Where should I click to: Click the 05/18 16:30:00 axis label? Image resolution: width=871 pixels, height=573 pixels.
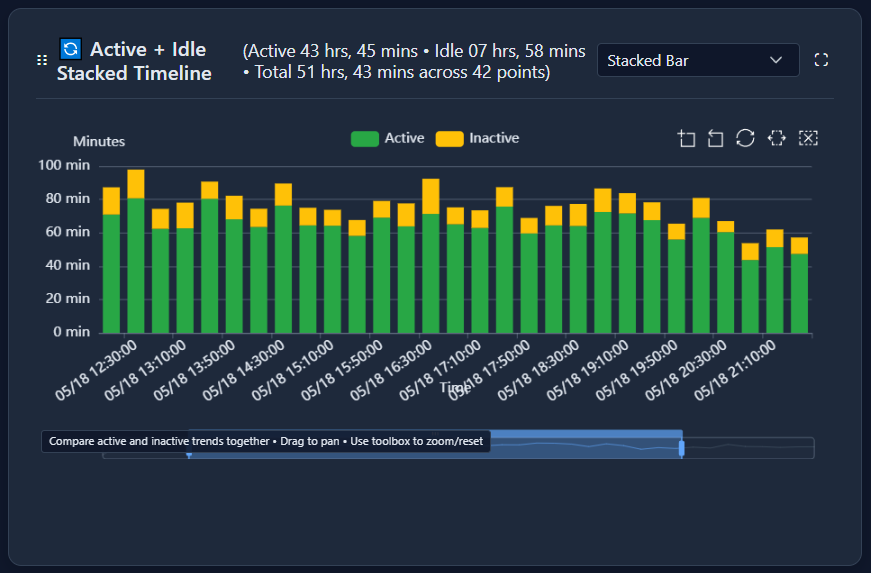[391, 370]
